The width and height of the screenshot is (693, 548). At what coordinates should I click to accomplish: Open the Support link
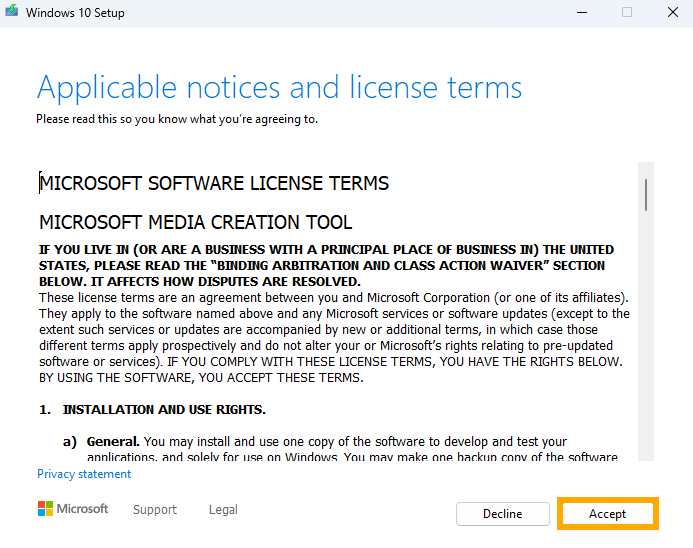[x=155, y=509]
